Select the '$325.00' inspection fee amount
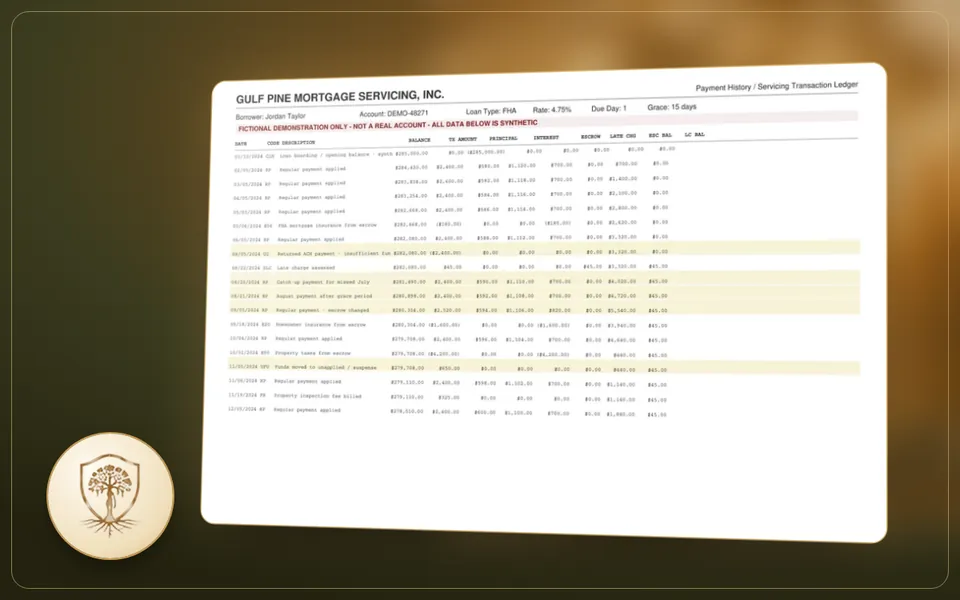The width and height of the screenshot is (960, 600). coord(449,397)
